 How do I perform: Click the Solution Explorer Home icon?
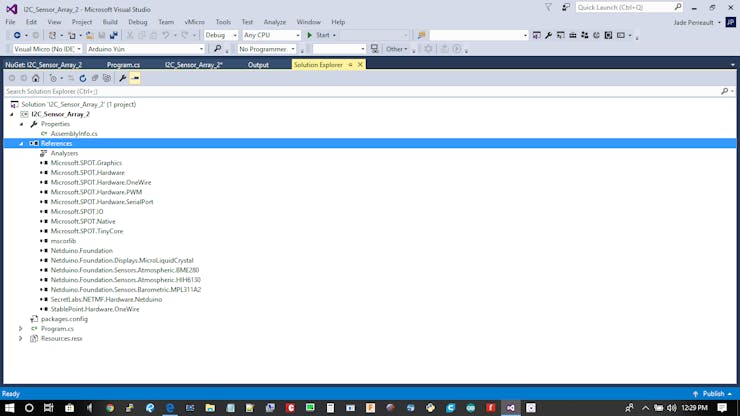35,78
